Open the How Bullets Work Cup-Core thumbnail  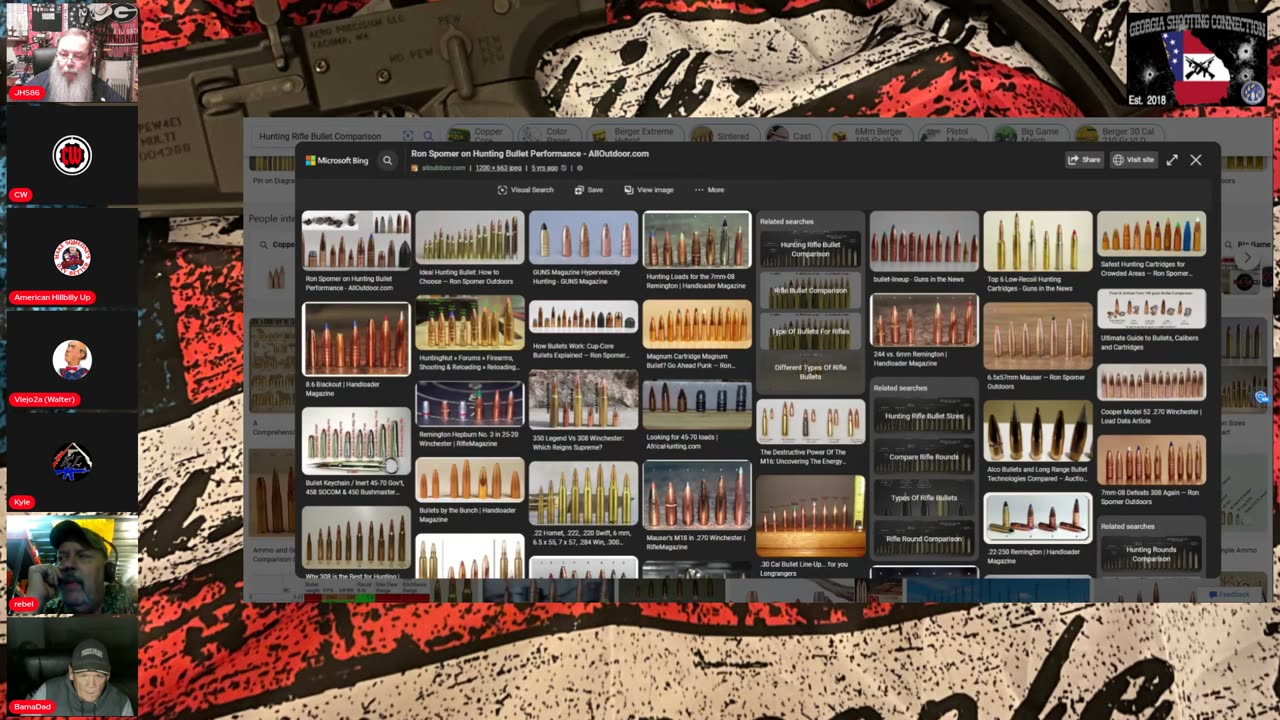(583, 317)
